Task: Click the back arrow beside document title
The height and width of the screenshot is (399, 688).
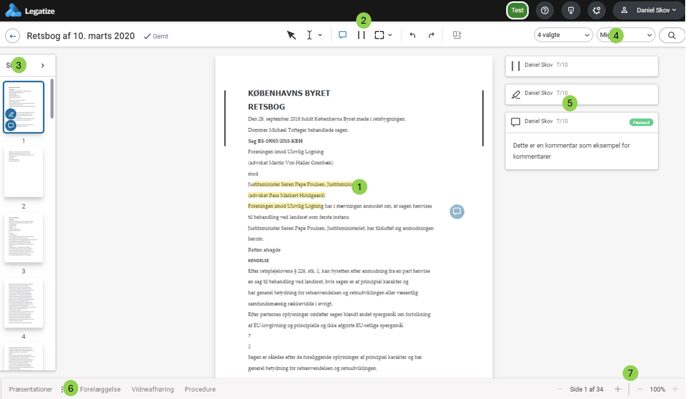Action: coord(13,36)
